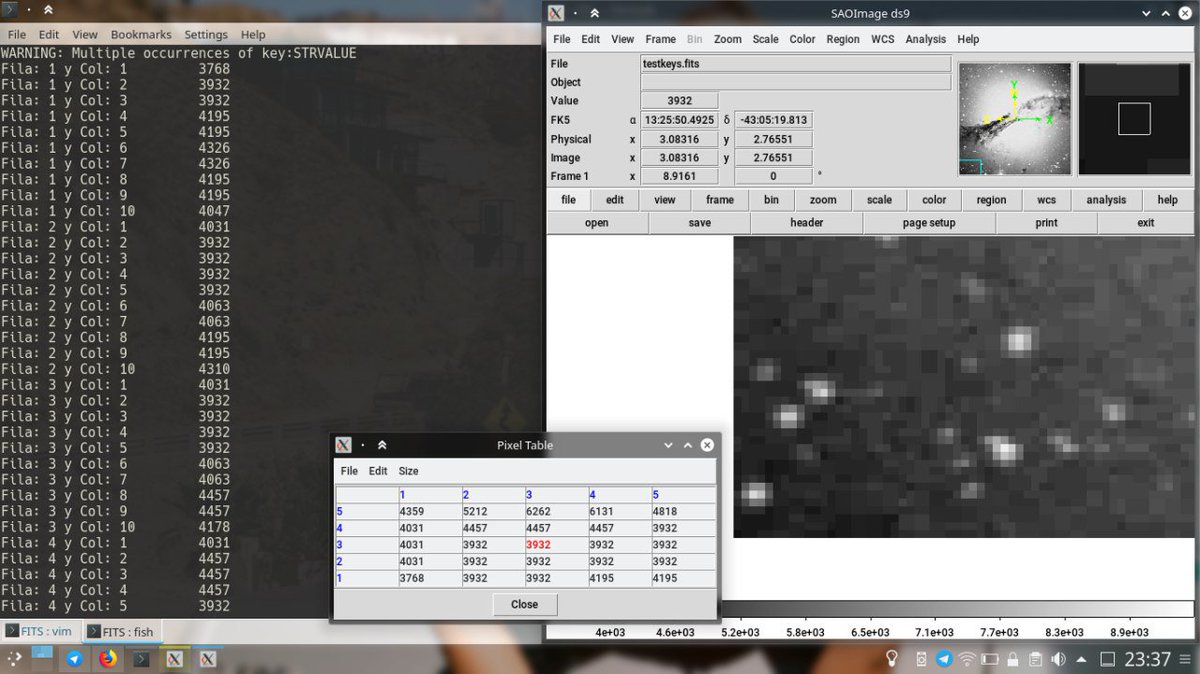Click the 'page setup' button in ds9

pyautogui.click(x=929, y=223)
